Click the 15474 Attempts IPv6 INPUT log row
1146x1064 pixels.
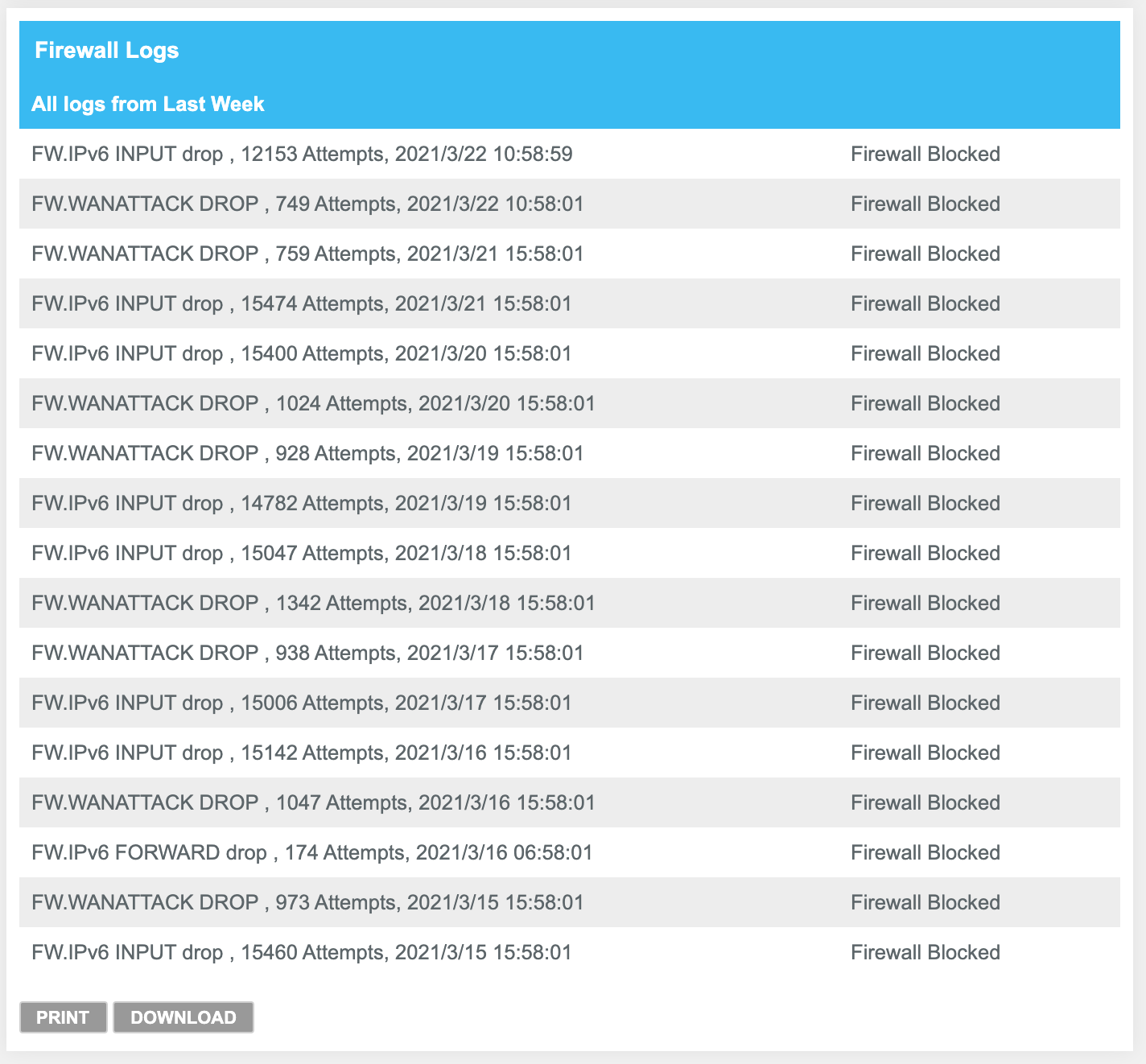302,303
